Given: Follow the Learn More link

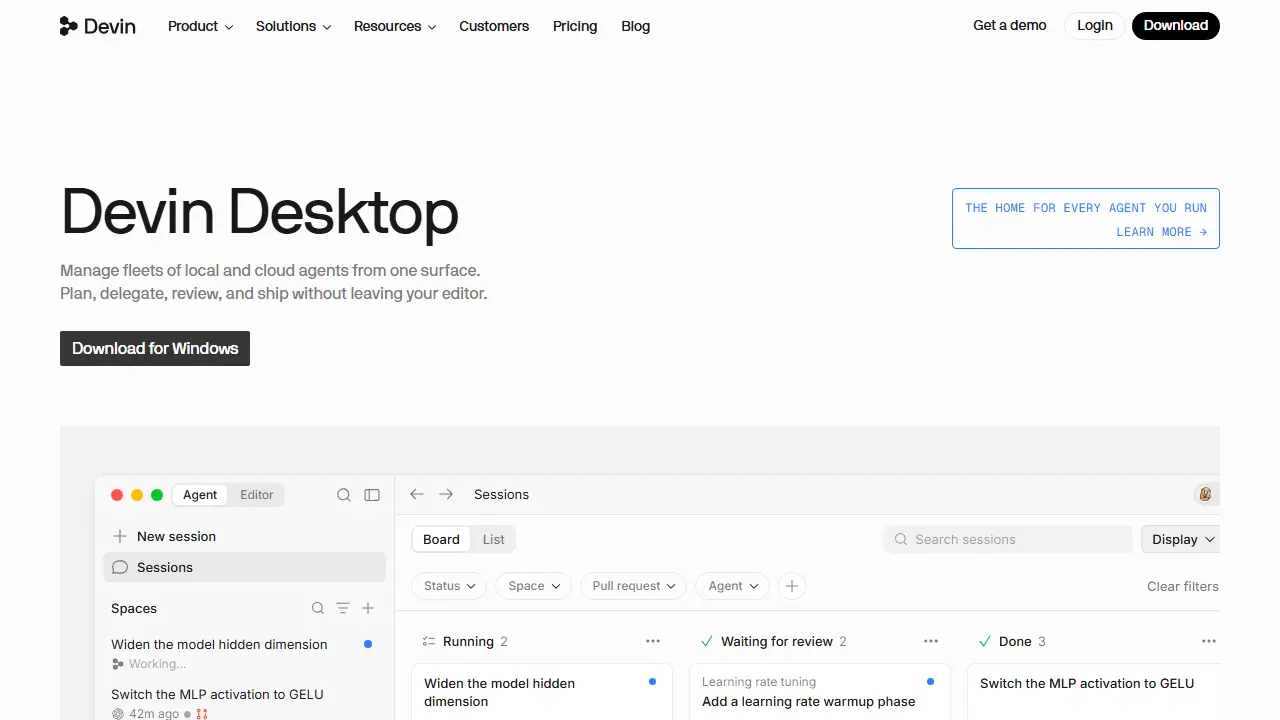Looking at the screenshot, I should point(1161,232).
